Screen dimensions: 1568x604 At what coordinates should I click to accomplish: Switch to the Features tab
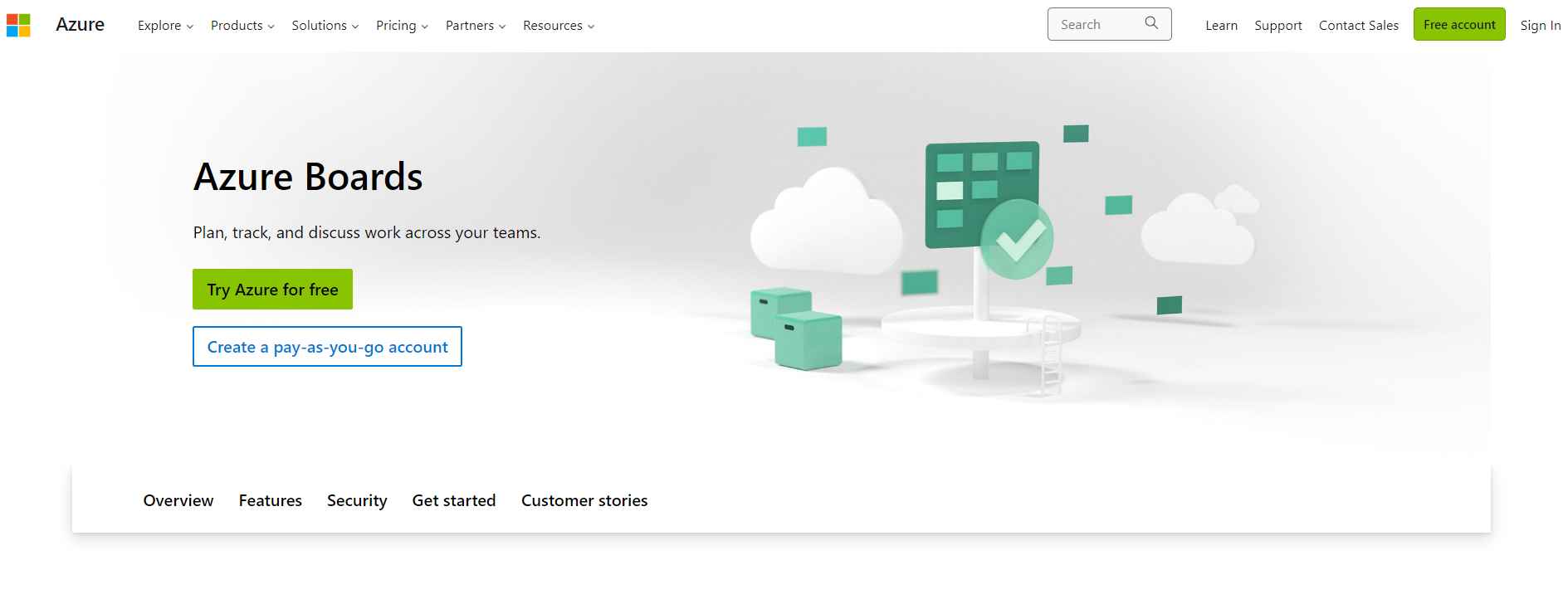271,500
